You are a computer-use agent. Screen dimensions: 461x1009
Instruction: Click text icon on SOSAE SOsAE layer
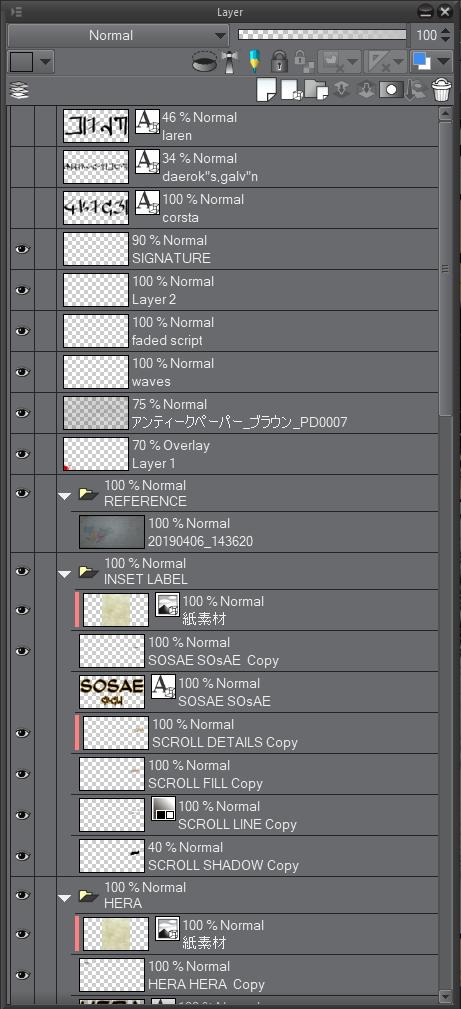164,687
